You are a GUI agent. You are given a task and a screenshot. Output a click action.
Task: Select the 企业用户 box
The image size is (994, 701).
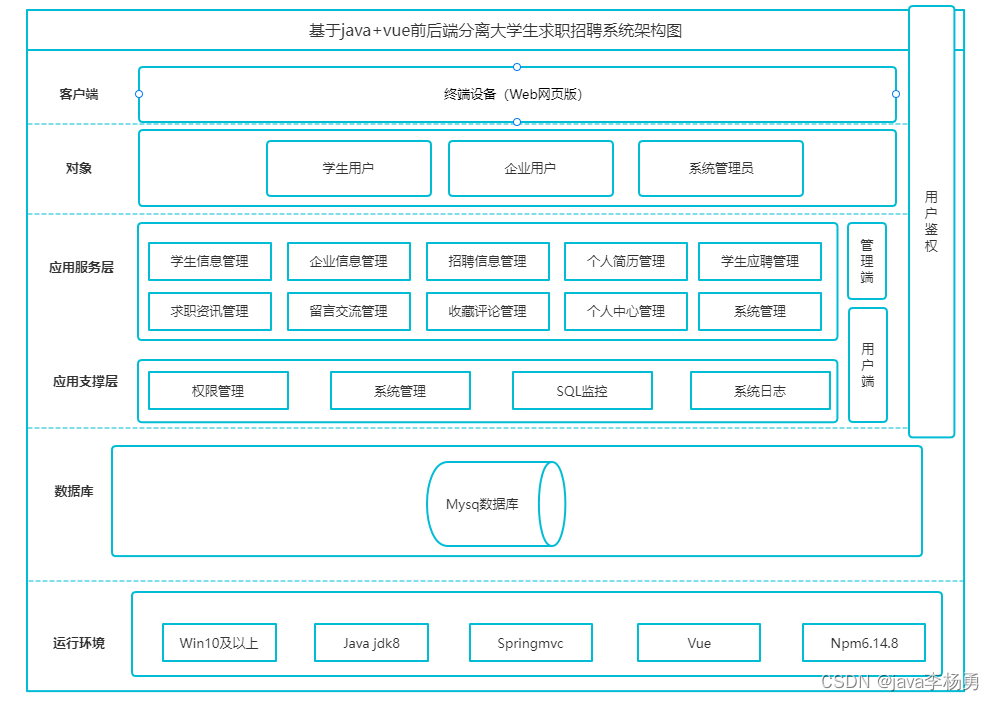click(x=531, y=169)
